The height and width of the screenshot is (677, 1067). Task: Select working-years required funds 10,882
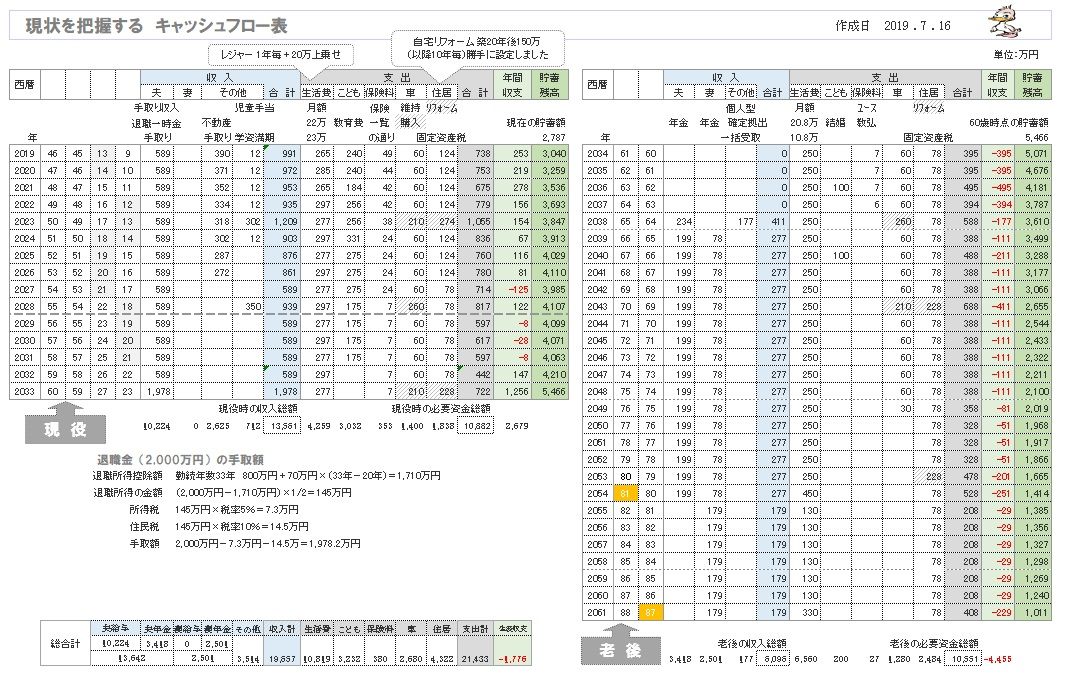point(476,426)
